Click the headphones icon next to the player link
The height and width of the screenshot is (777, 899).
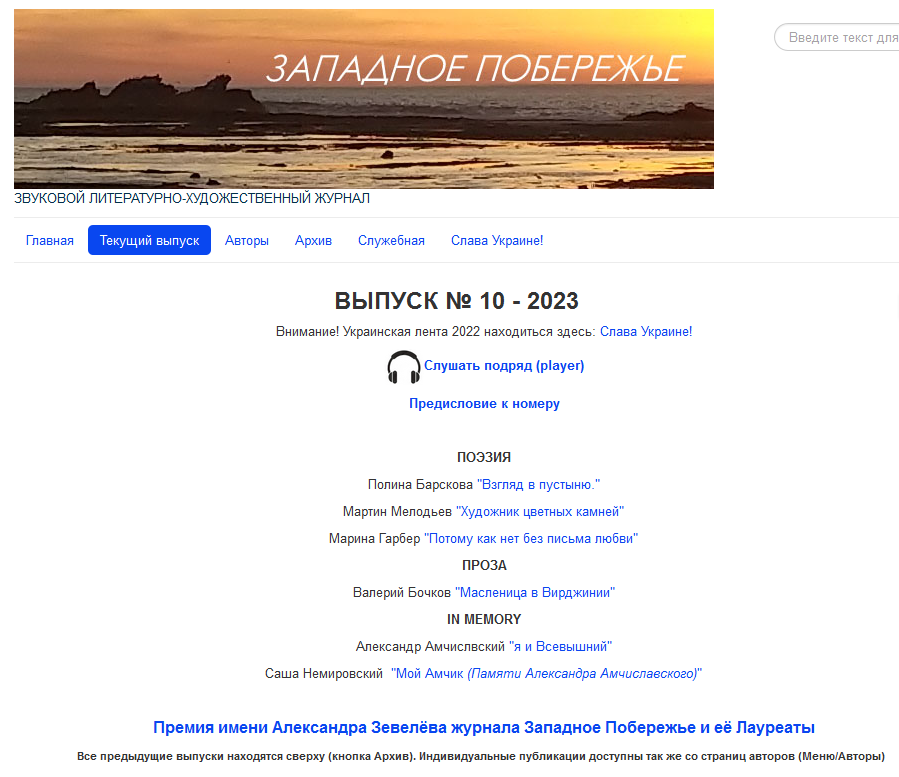(x=404, y=367)
